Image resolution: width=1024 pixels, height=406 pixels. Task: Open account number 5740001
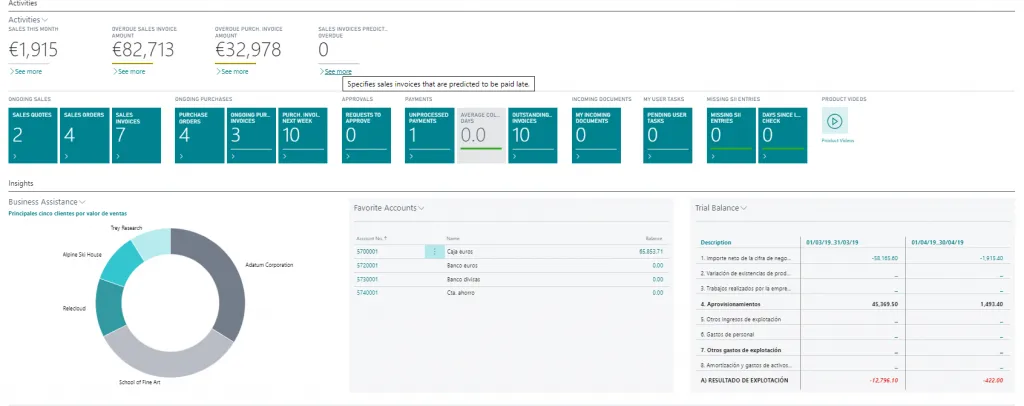[367, 293]
